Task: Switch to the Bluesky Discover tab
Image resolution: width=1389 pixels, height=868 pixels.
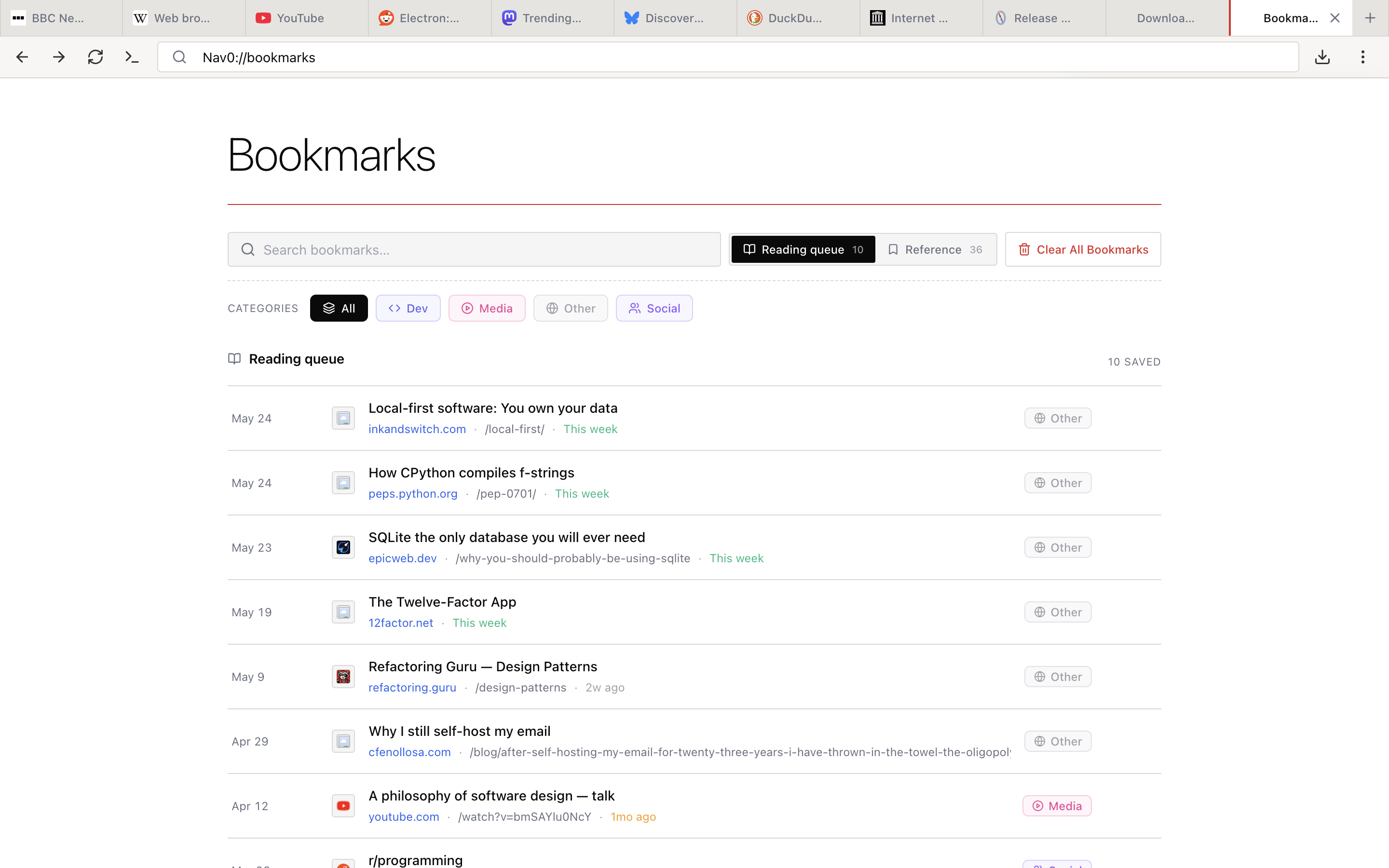Action: point(675,18)
